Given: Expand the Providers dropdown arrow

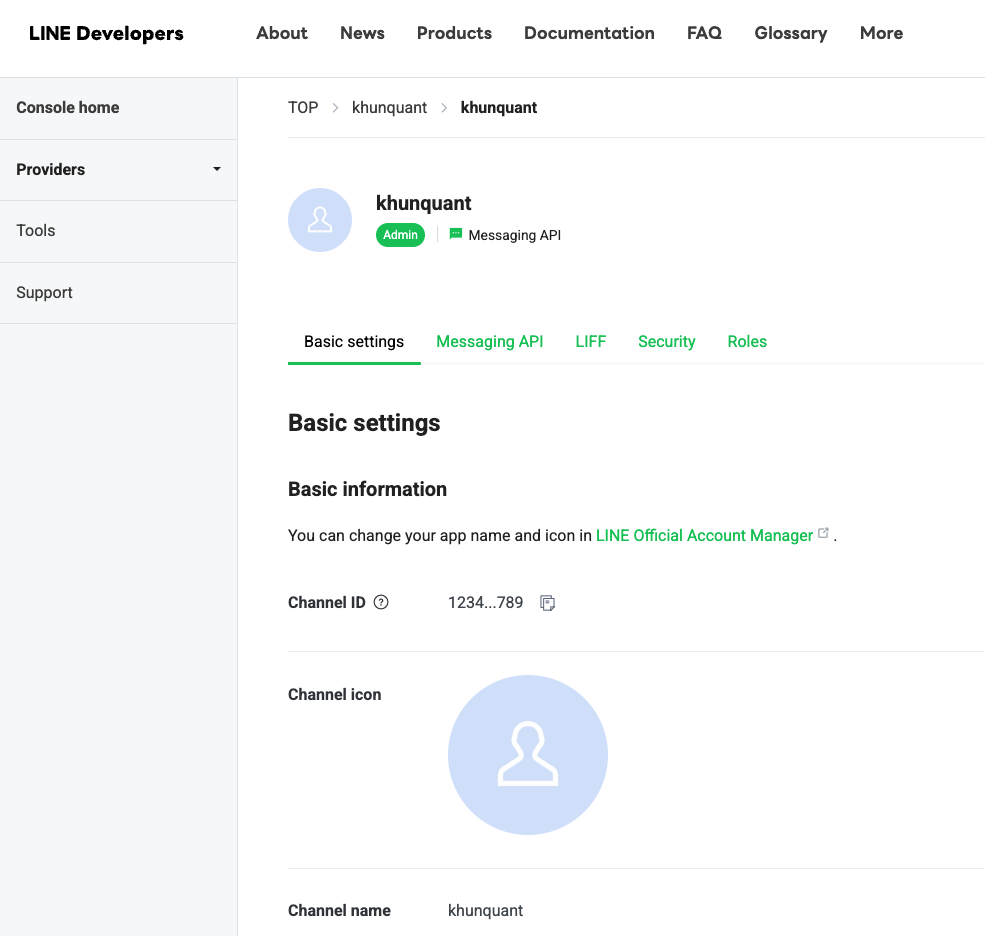Looking at the screenshot, I should click(x=217, y=169).
